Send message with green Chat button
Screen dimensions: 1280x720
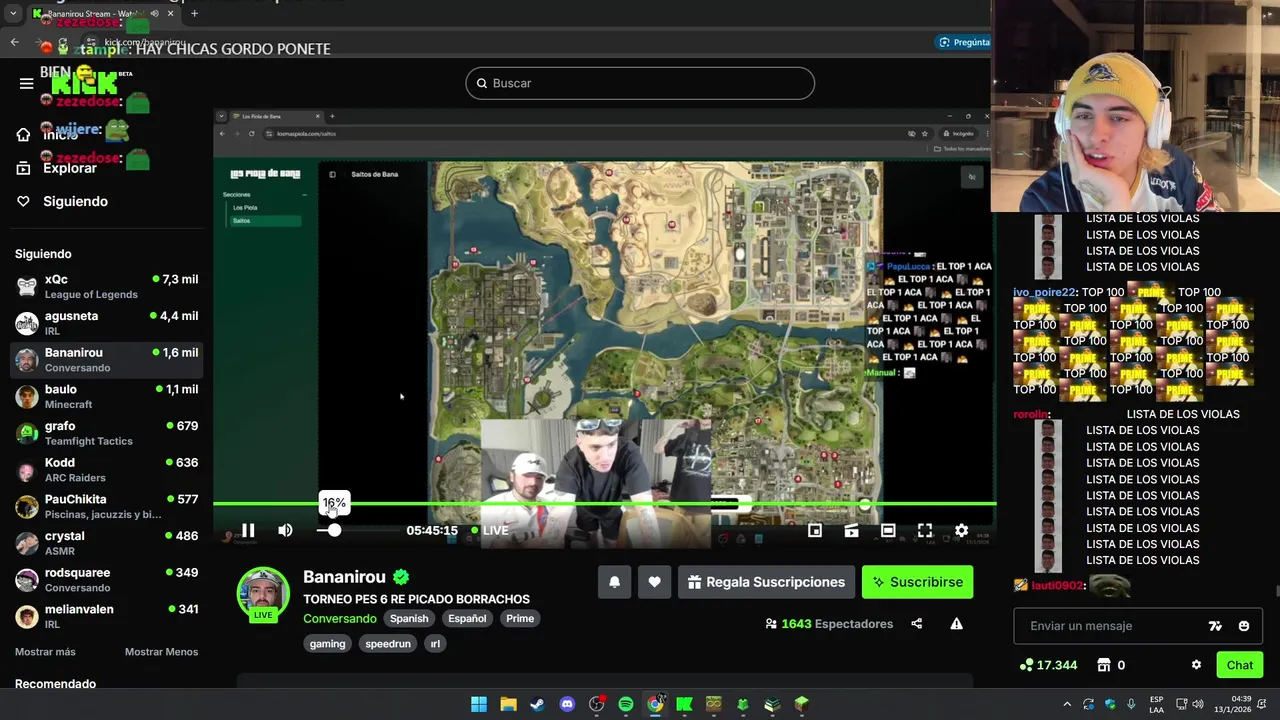tap(1240, 665)
